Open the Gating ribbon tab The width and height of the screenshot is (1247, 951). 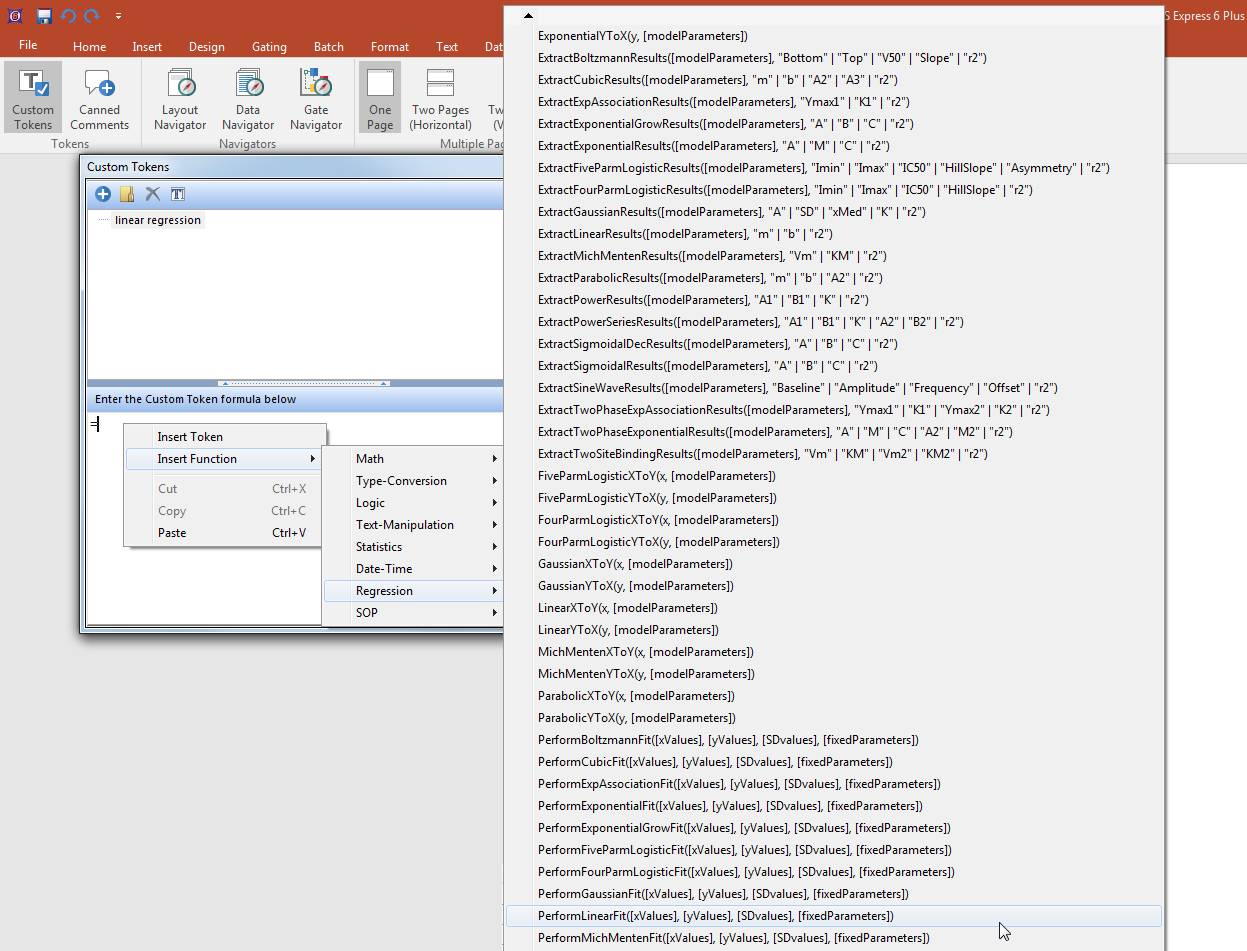pos(269,47)
